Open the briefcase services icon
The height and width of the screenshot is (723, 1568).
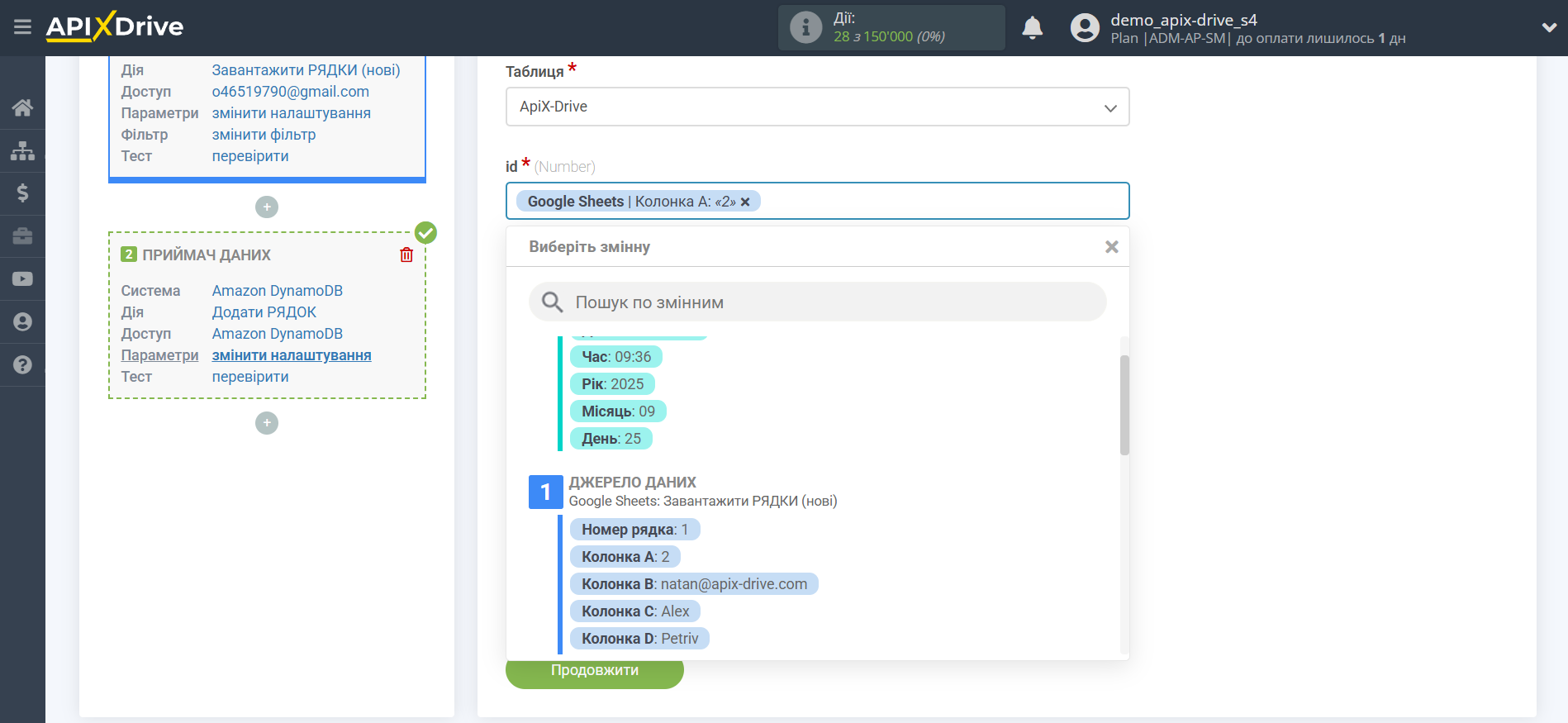click(x=22, y=236)
